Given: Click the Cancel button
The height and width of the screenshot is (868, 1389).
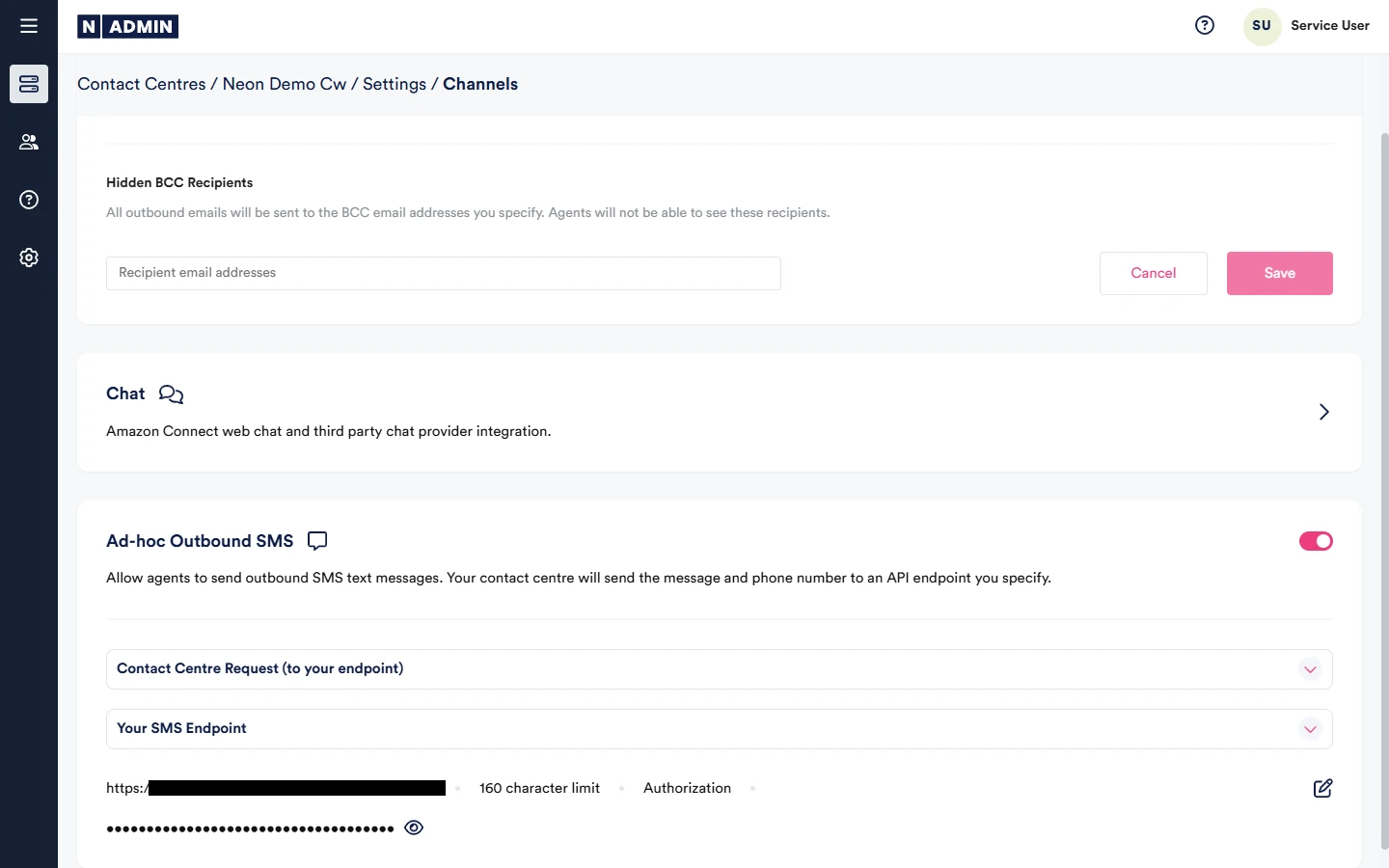Looking at the screenshot, I should 1153,273.
